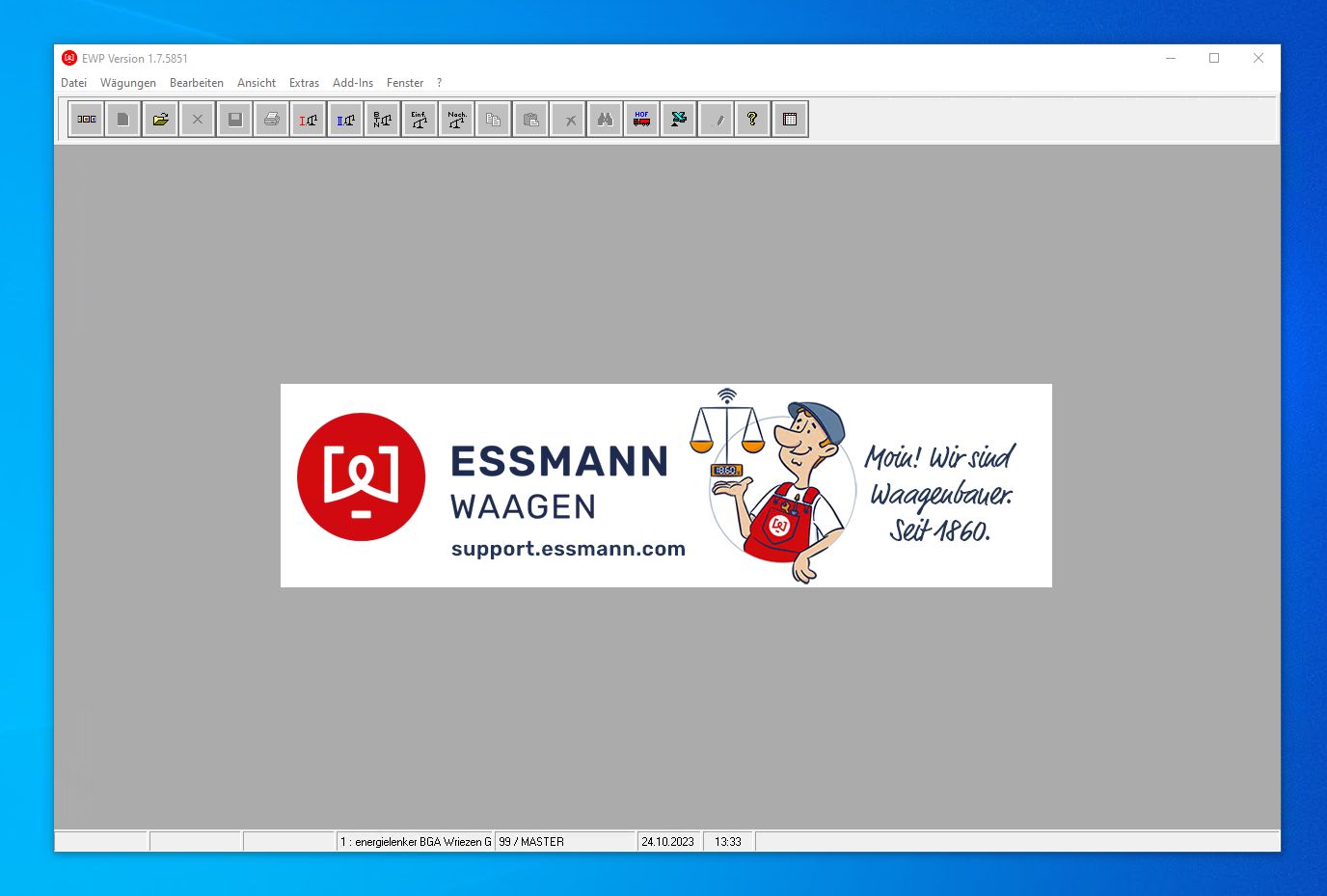This screenshot has height=896, width=1327.
Task: Click the Nach. reweighing scale icon
Action: (456, 120)
